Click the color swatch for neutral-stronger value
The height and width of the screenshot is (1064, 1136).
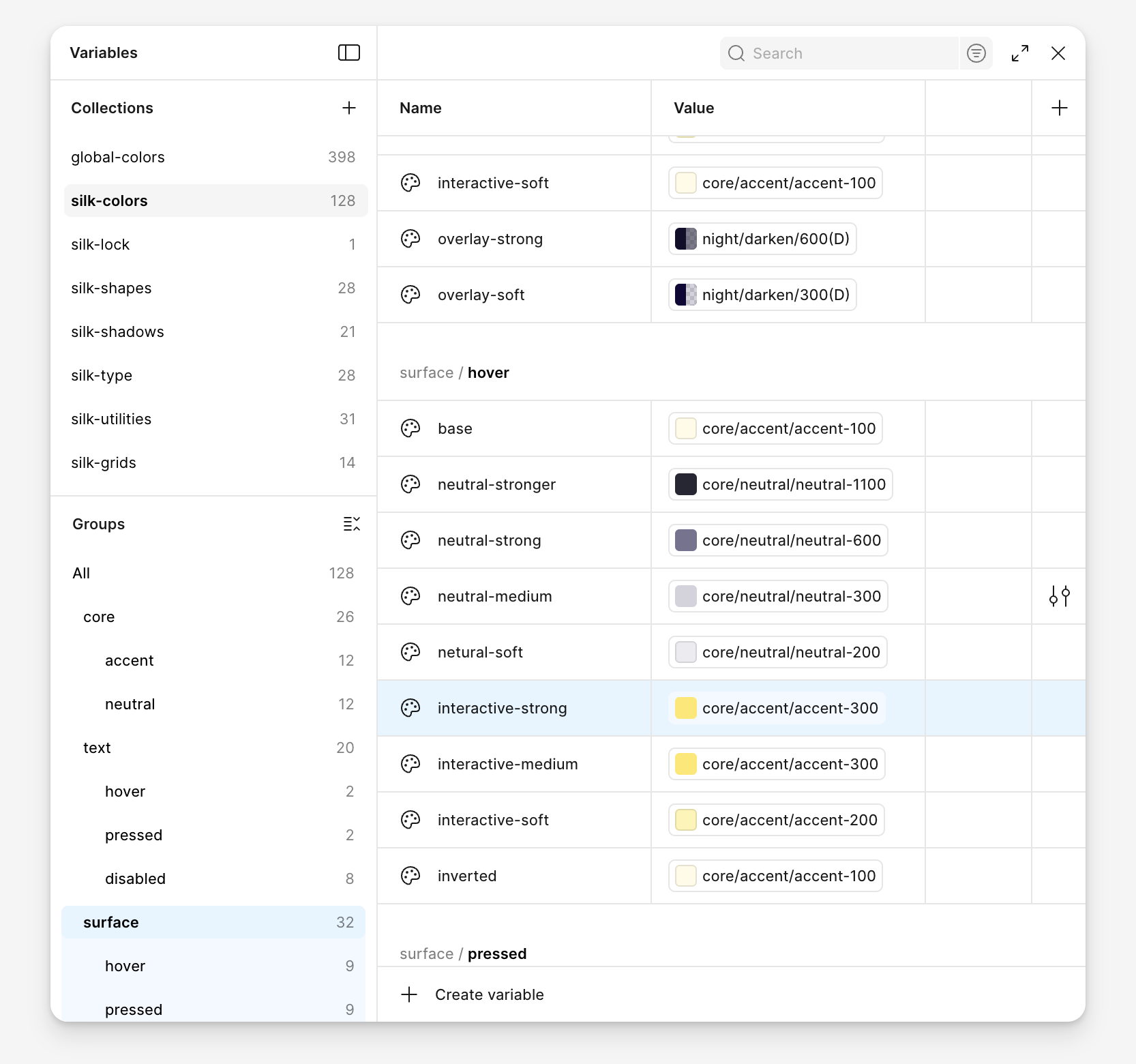tap(685, 484)
